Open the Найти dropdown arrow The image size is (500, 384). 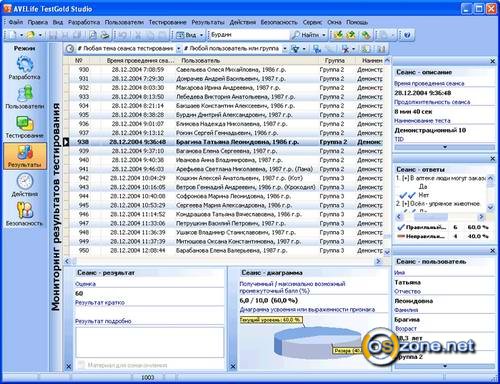(323, 35)
